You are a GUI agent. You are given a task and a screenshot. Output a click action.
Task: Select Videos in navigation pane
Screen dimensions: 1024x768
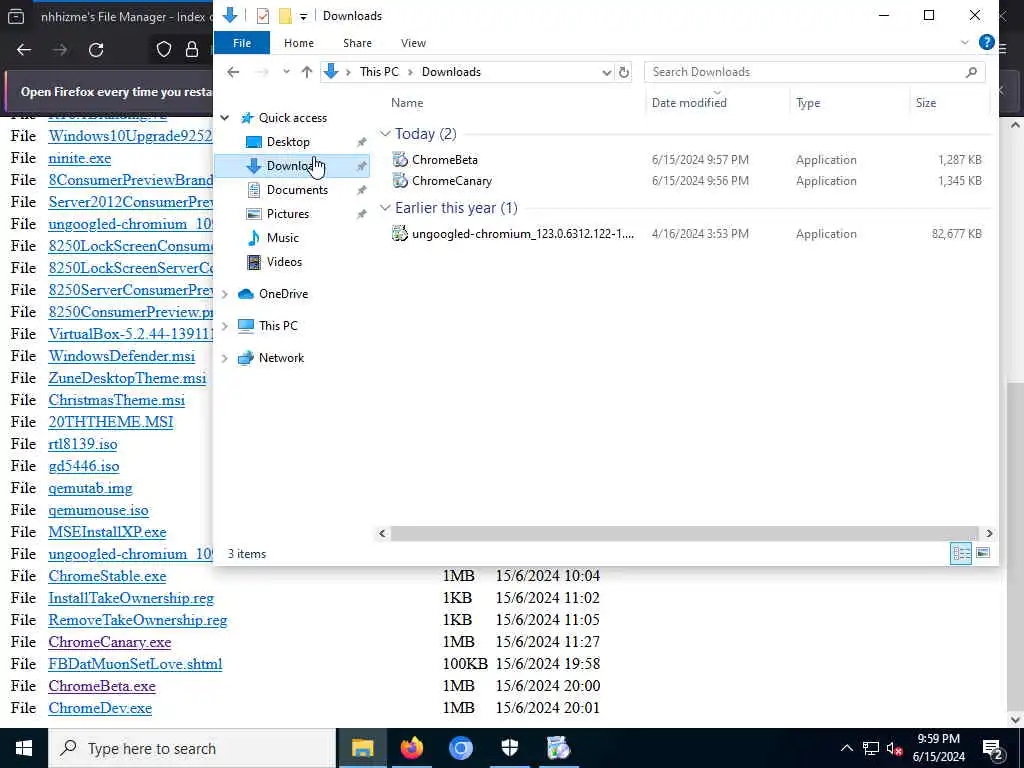(284, 262)
